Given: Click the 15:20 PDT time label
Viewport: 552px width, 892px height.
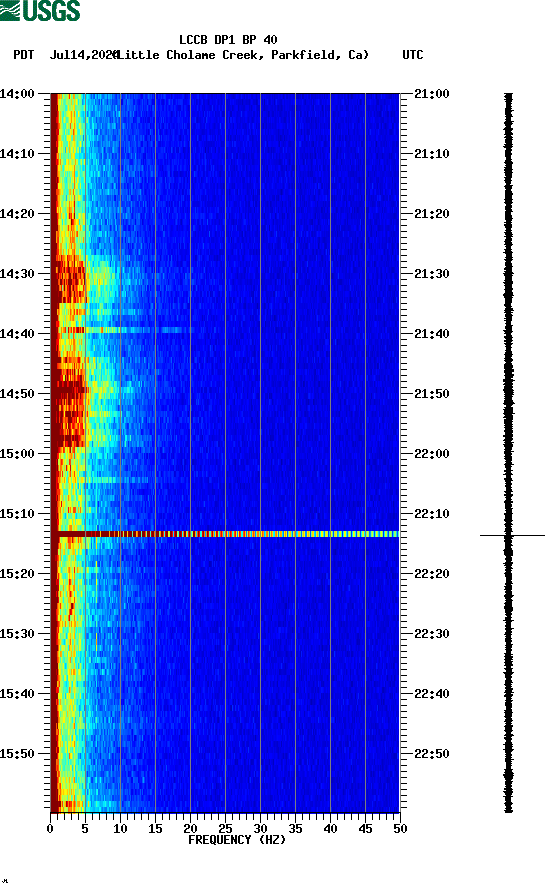Looking at the screenshot, I should pos(17,574).
